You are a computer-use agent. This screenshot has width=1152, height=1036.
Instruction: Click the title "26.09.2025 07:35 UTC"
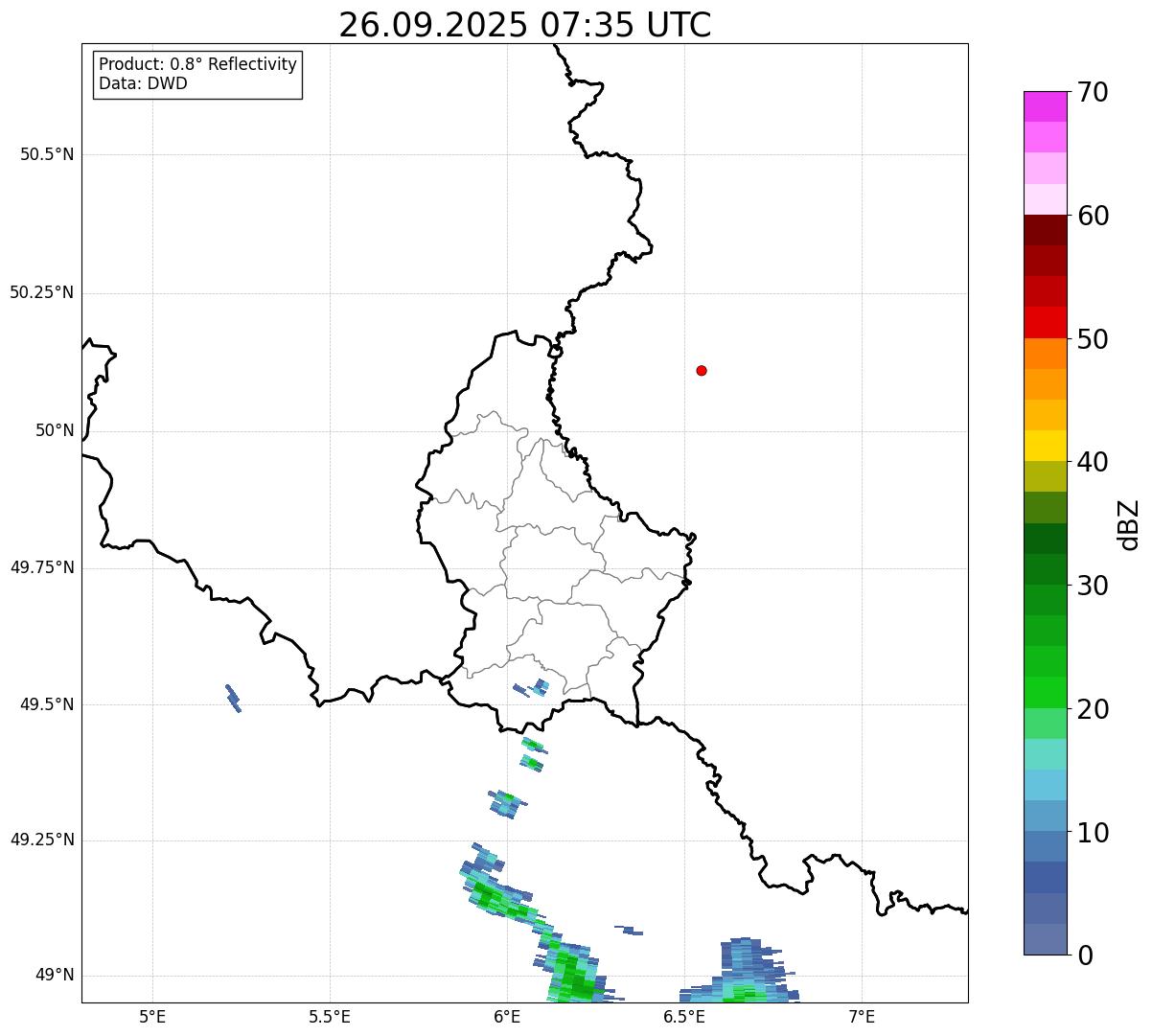pyautogui.click(x=525, y=25)
